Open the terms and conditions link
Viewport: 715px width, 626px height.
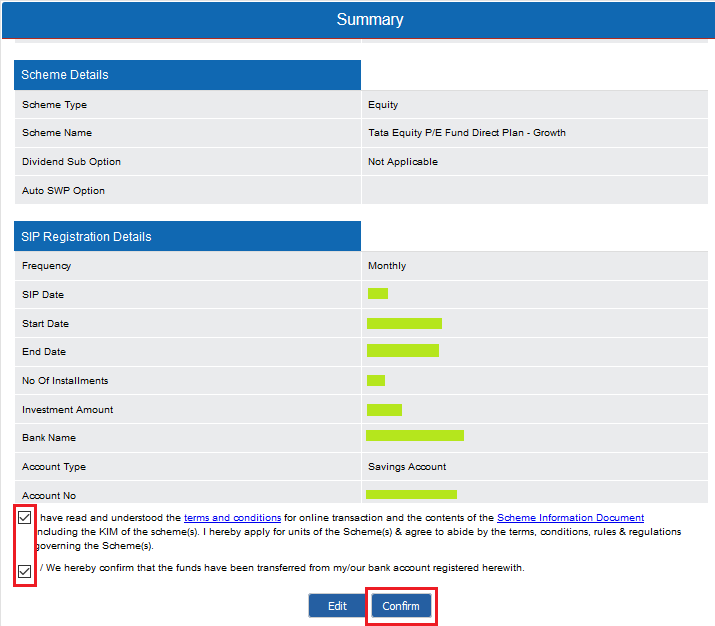(233, 517)
